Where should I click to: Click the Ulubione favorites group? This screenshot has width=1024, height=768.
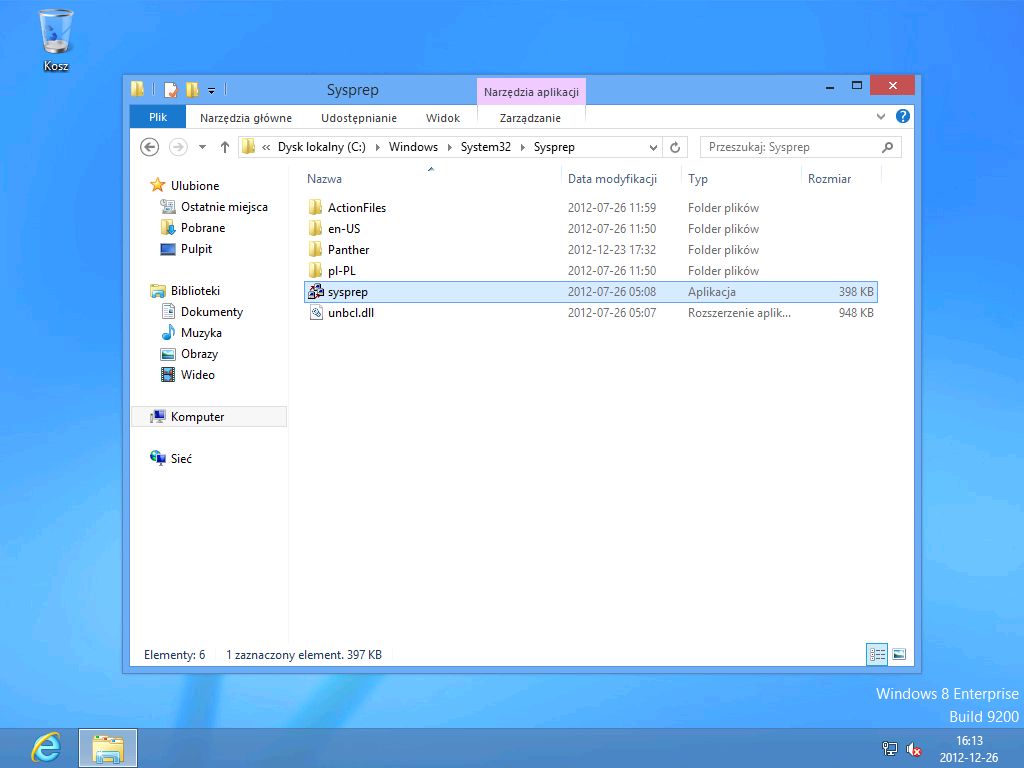195,185
